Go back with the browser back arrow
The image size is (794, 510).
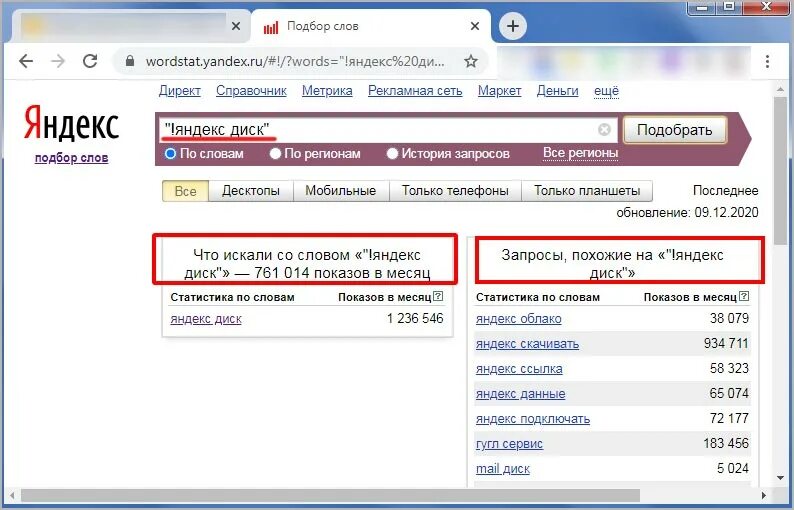tap(26, 61)
